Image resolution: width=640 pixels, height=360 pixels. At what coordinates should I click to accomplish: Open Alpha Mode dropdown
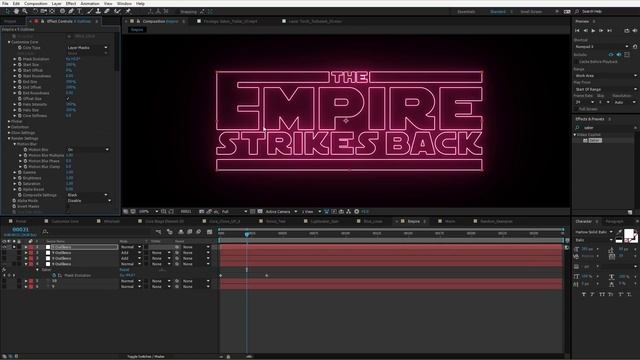point(89,201)
